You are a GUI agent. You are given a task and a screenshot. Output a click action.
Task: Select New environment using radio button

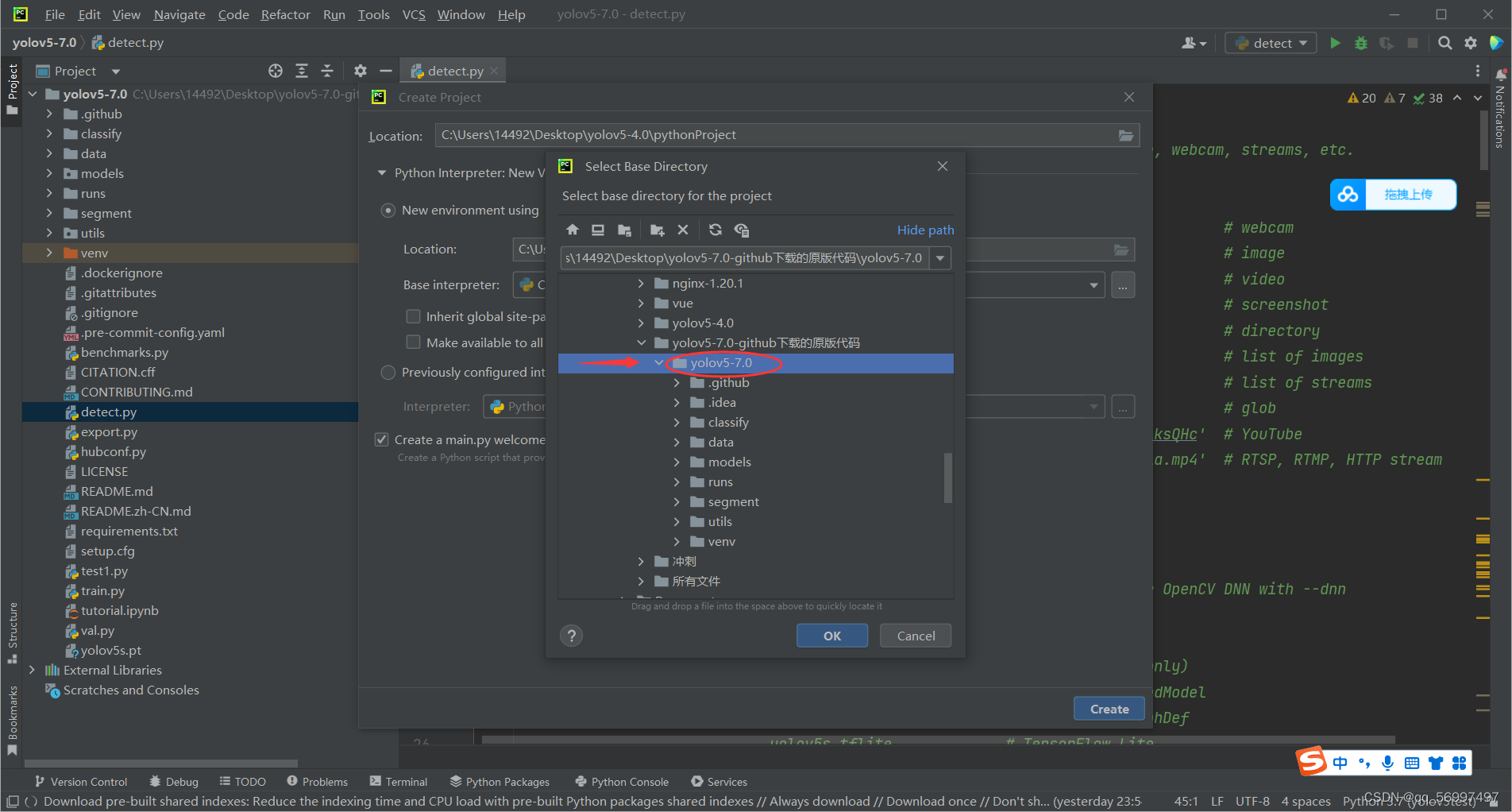(388, 211)
